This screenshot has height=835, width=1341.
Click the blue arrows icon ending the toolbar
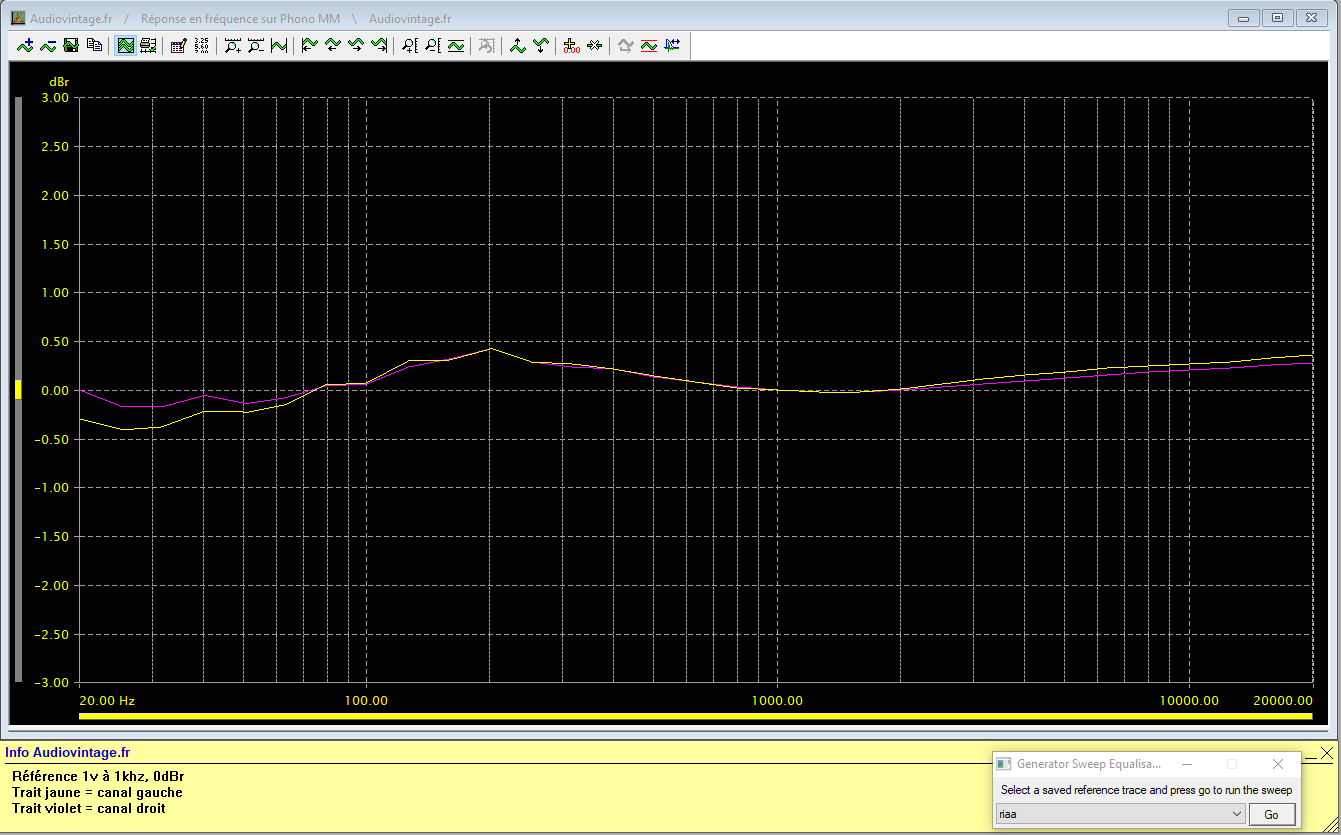click(x=672, y=45)
